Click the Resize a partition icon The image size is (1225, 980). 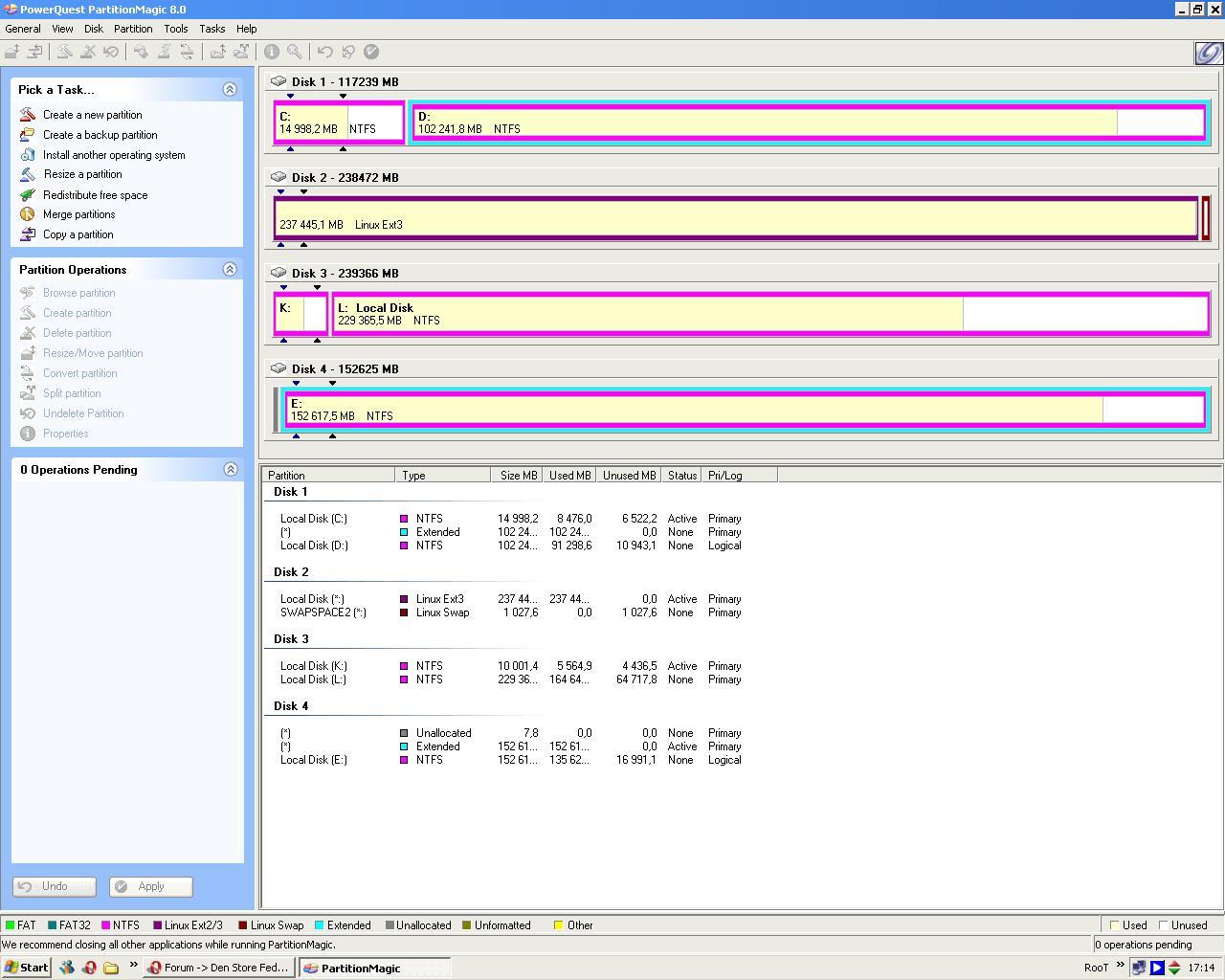pyautogui.click(x=28, y=174)
